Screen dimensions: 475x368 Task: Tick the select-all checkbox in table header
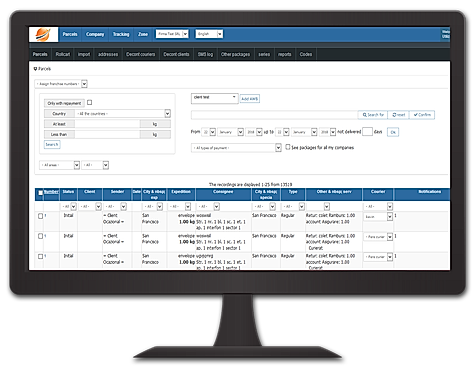(x=40, y=193)
